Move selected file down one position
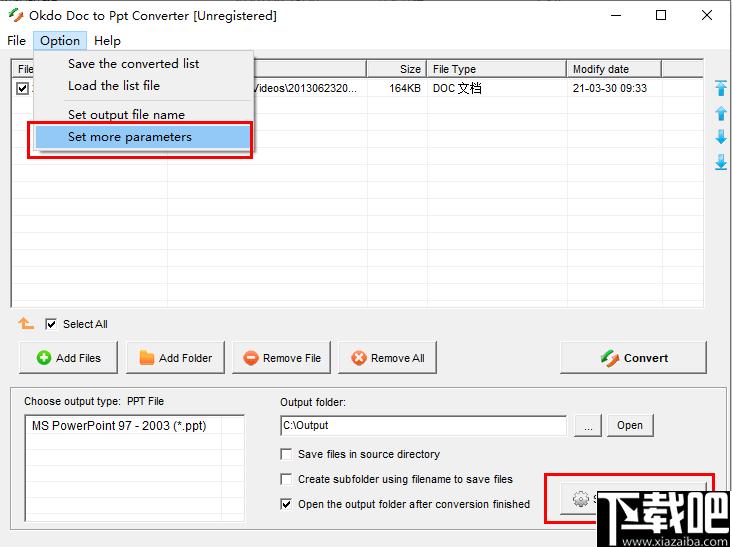This screenshot has width=732, height=547. click(x=721, y=137)
